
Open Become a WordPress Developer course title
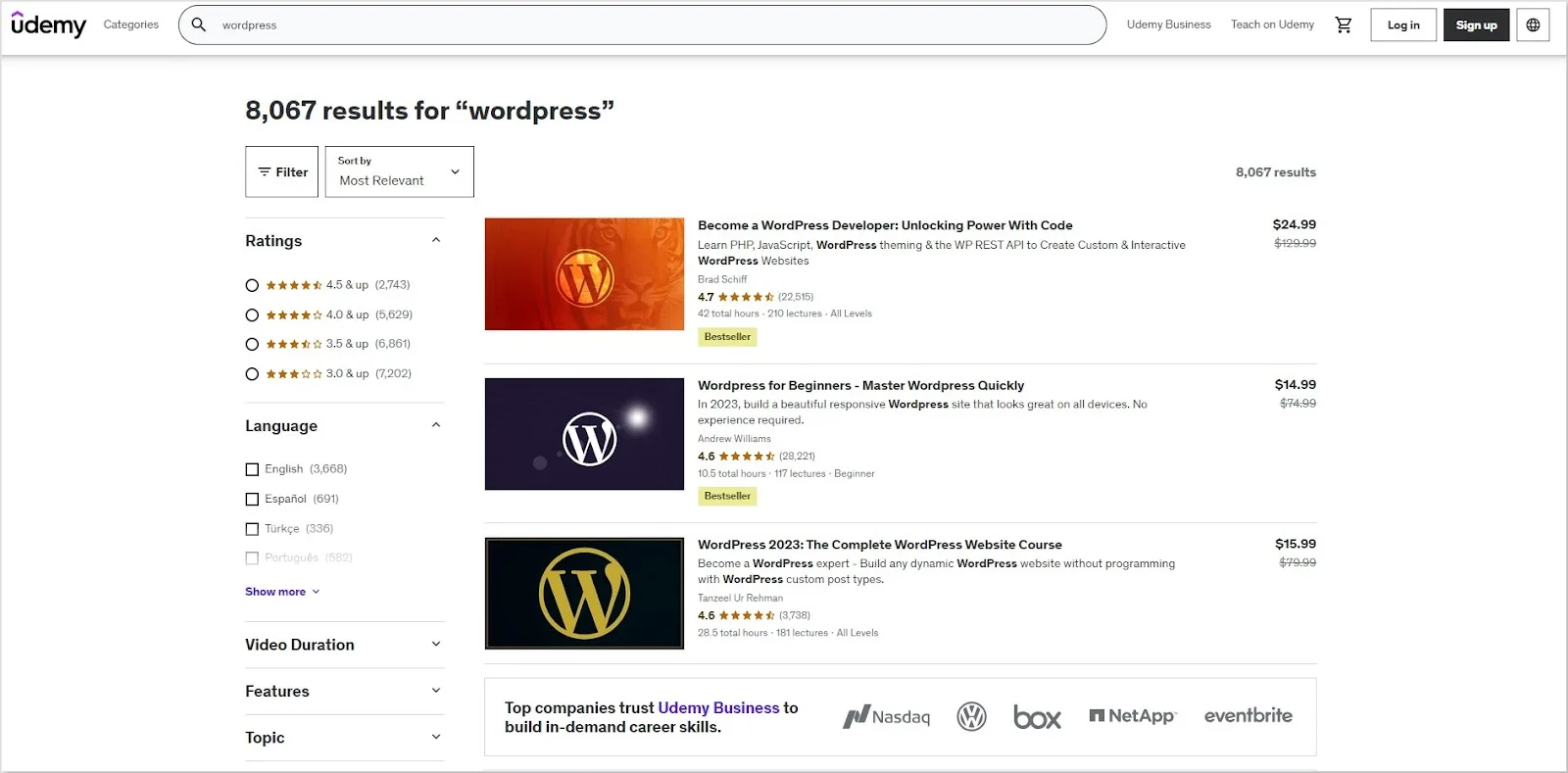click(x=885, y=225)
